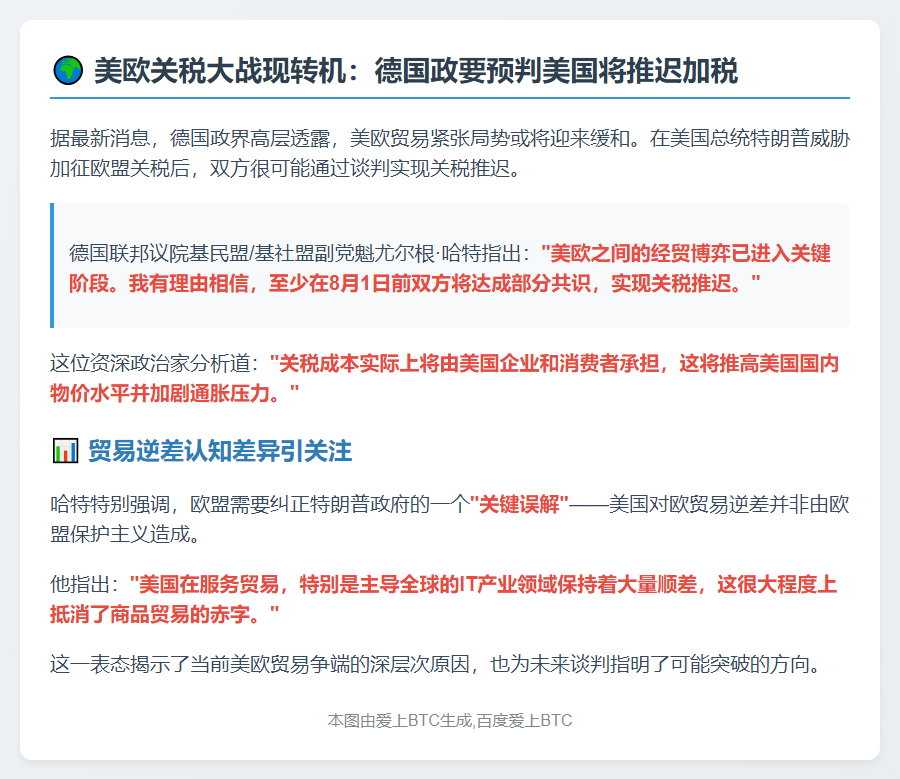Click headline '美欧关税大战现转机'

click(220, 71)
